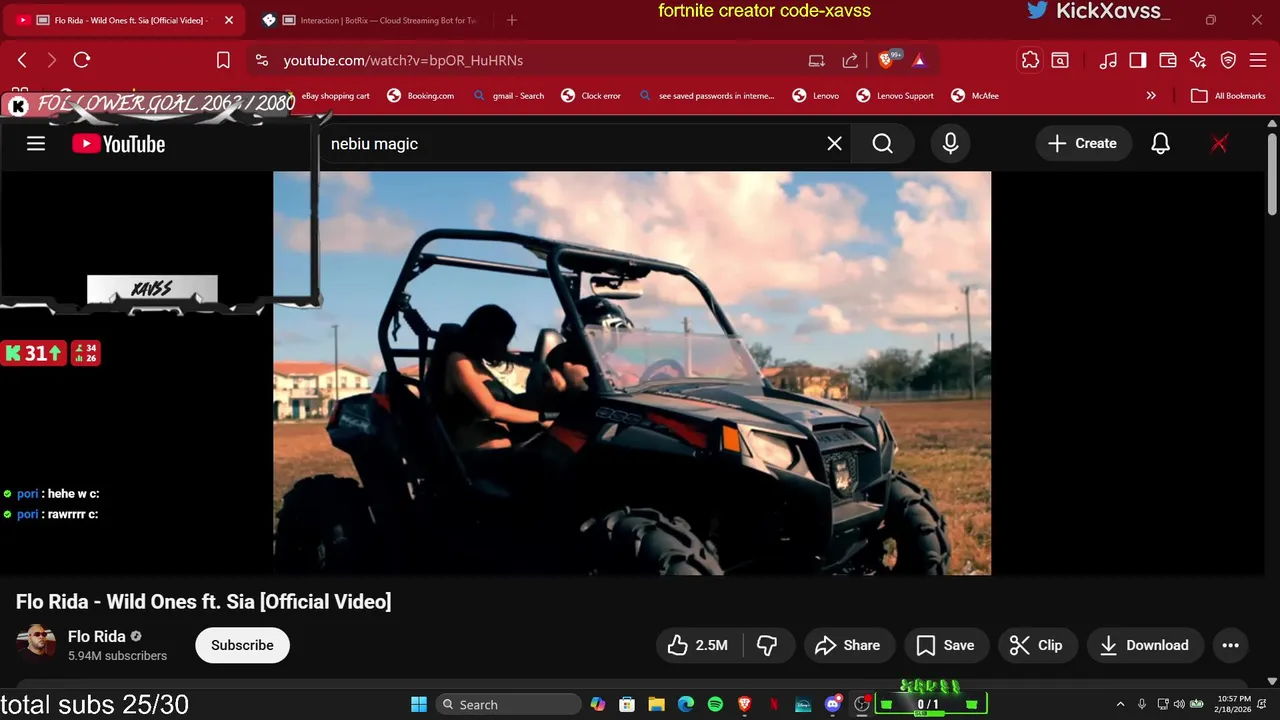Open Flo Rida channel avatar

(x=36, y=645)
